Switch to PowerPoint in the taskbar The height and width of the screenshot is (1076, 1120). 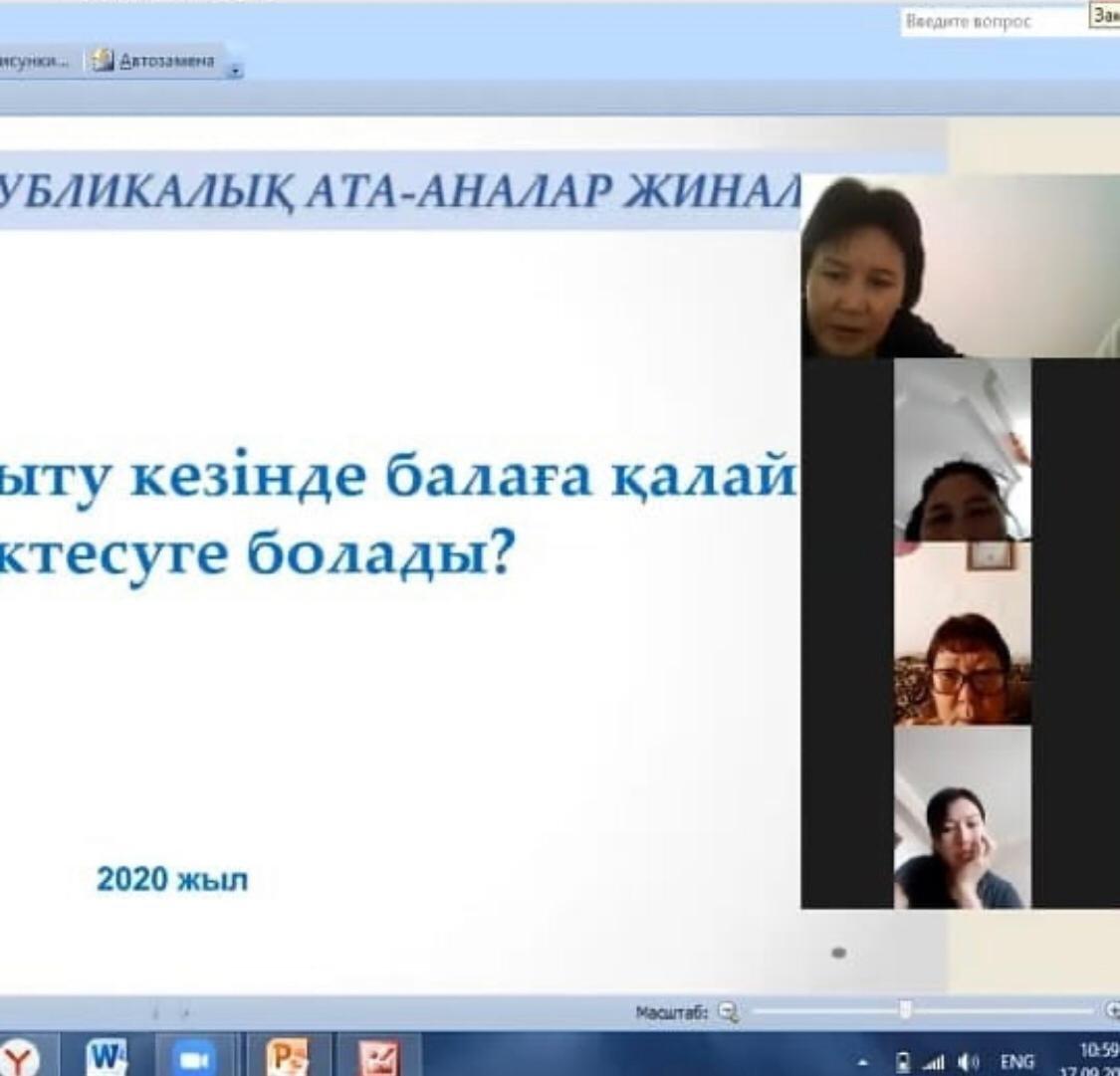pos(288,1057)
